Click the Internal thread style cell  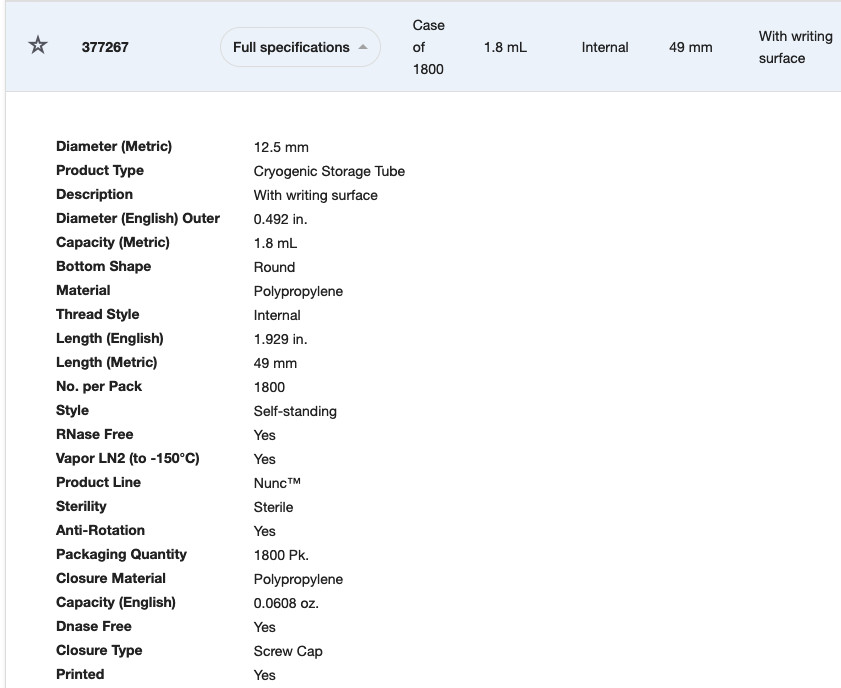(x=605, y=47)
